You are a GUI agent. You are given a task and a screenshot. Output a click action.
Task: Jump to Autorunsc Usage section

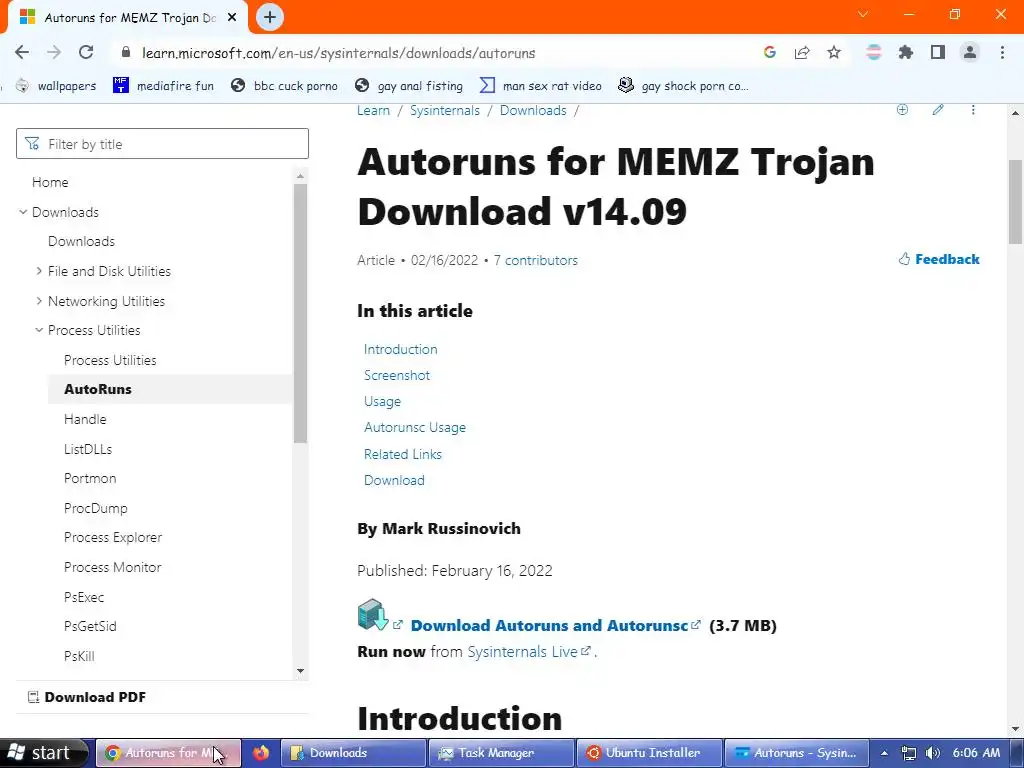(x=415, y=428)
